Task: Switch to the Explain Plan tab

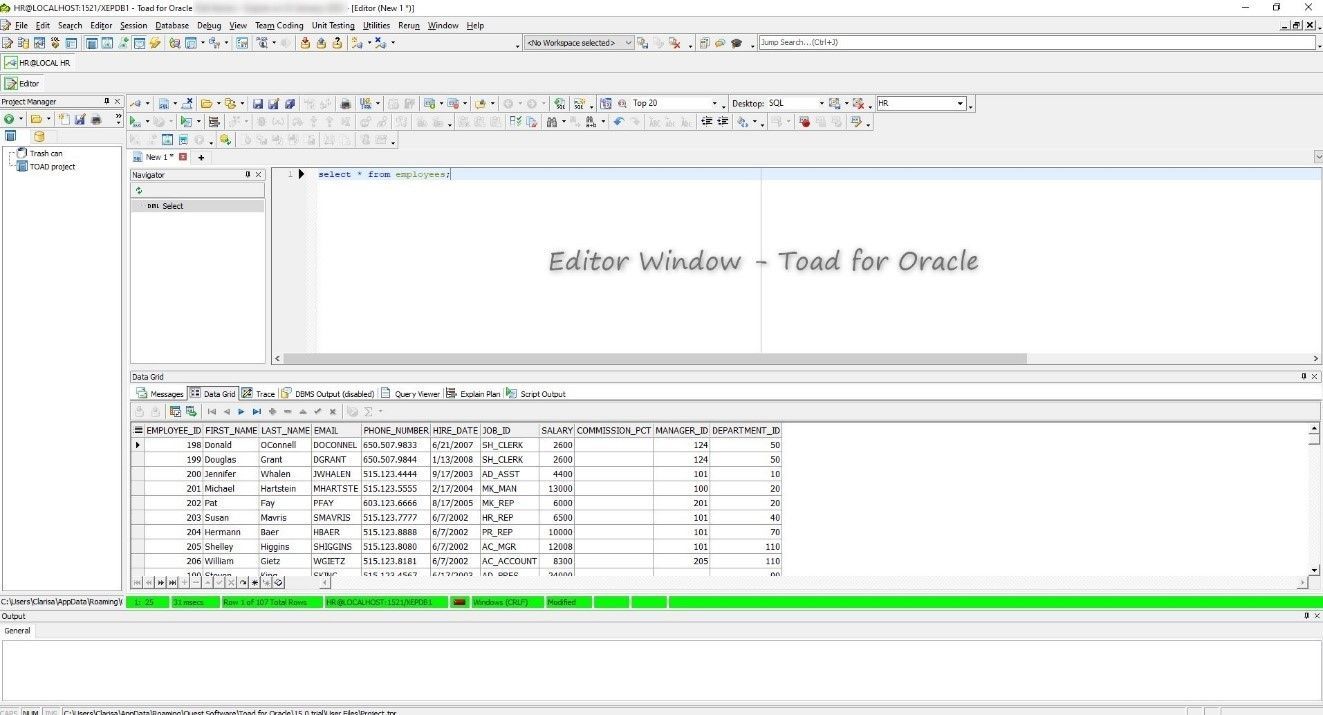Action: click(x=473, y=394)
